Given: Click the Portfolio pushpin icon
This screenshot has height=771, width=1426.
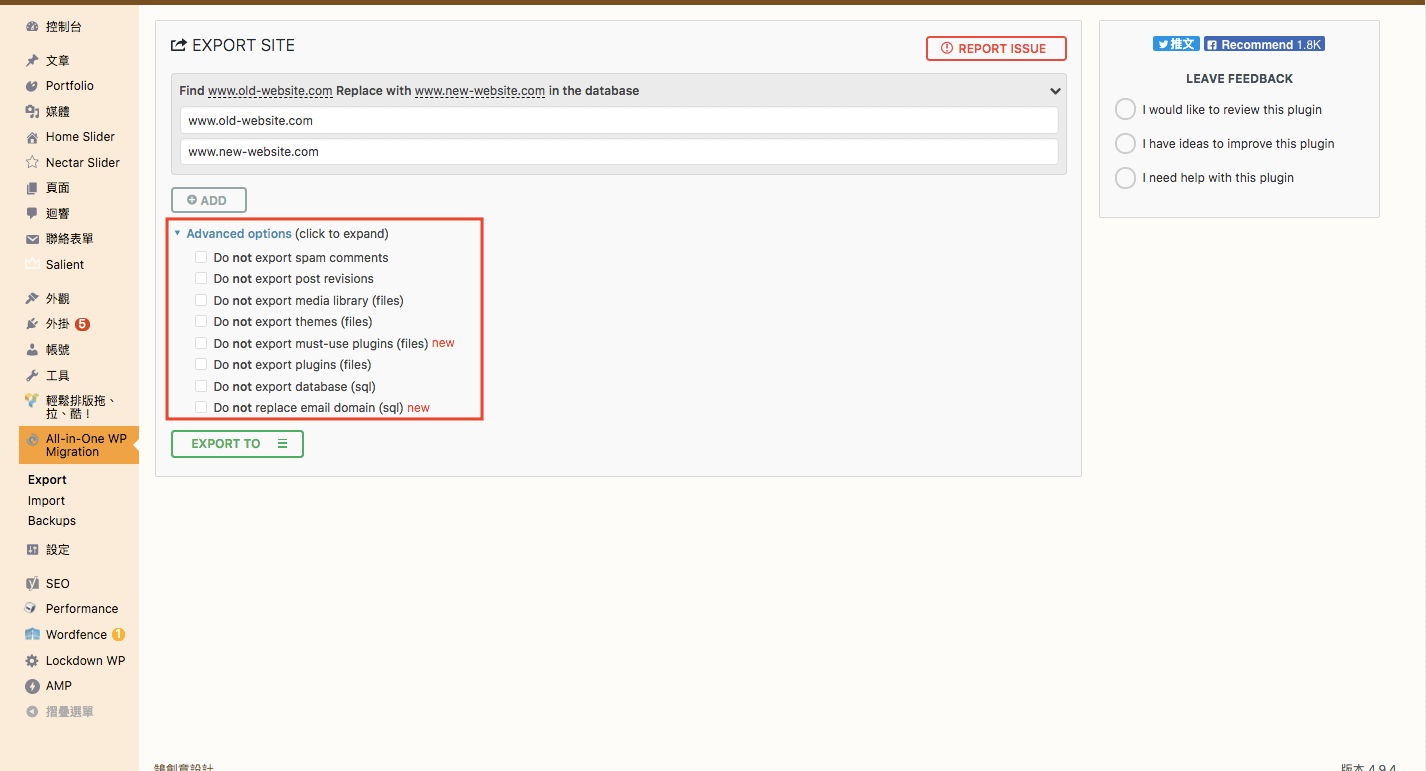Looking at the screenshot, I should [32, 86].
